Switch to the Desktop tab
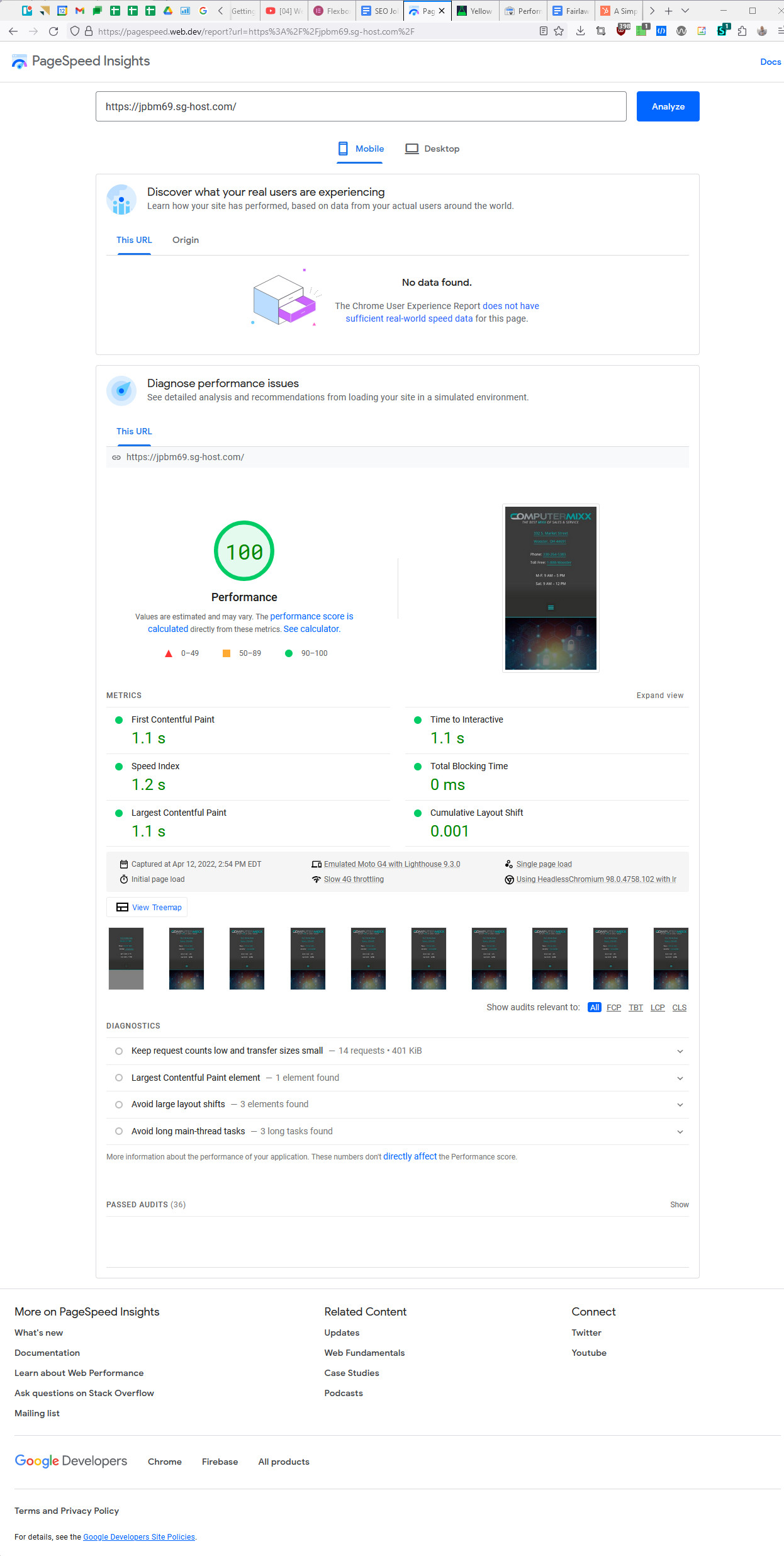This screenshot has height=1556, width=784. (x=432, y=149)
